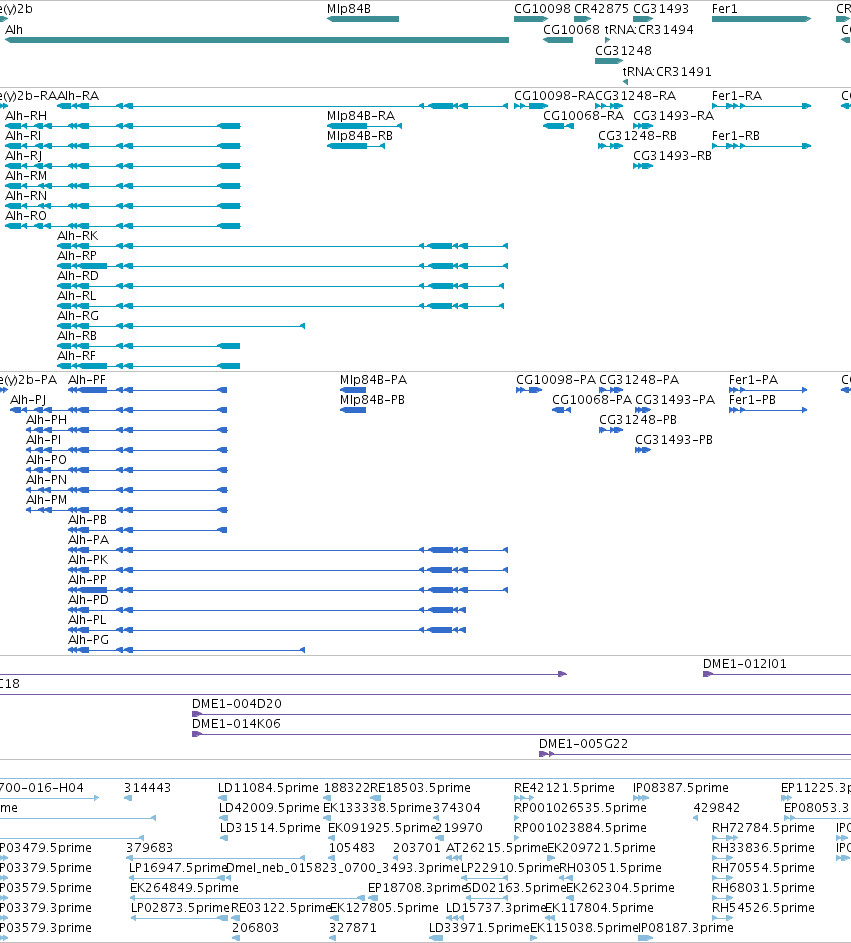Viewport: 851px width, 943px height.
Task: Select the EK264849.5prime EST label
Action: (184, 888)
